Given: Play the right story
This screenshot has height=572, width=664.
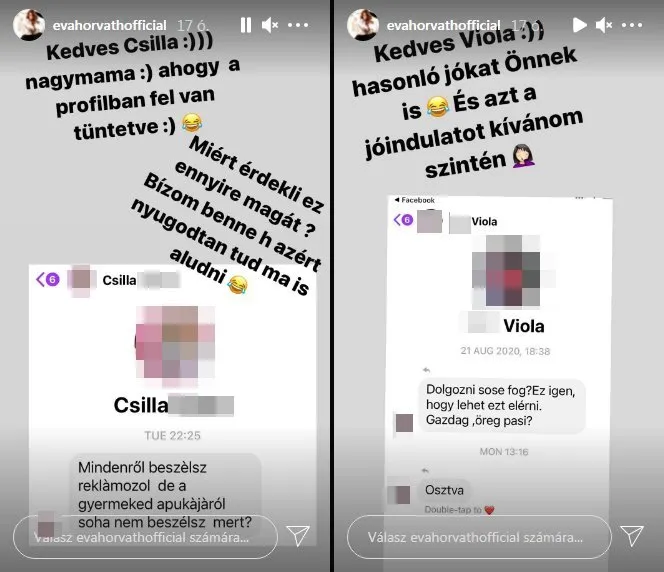Looking at the screenshot, I should coord(579,25).
